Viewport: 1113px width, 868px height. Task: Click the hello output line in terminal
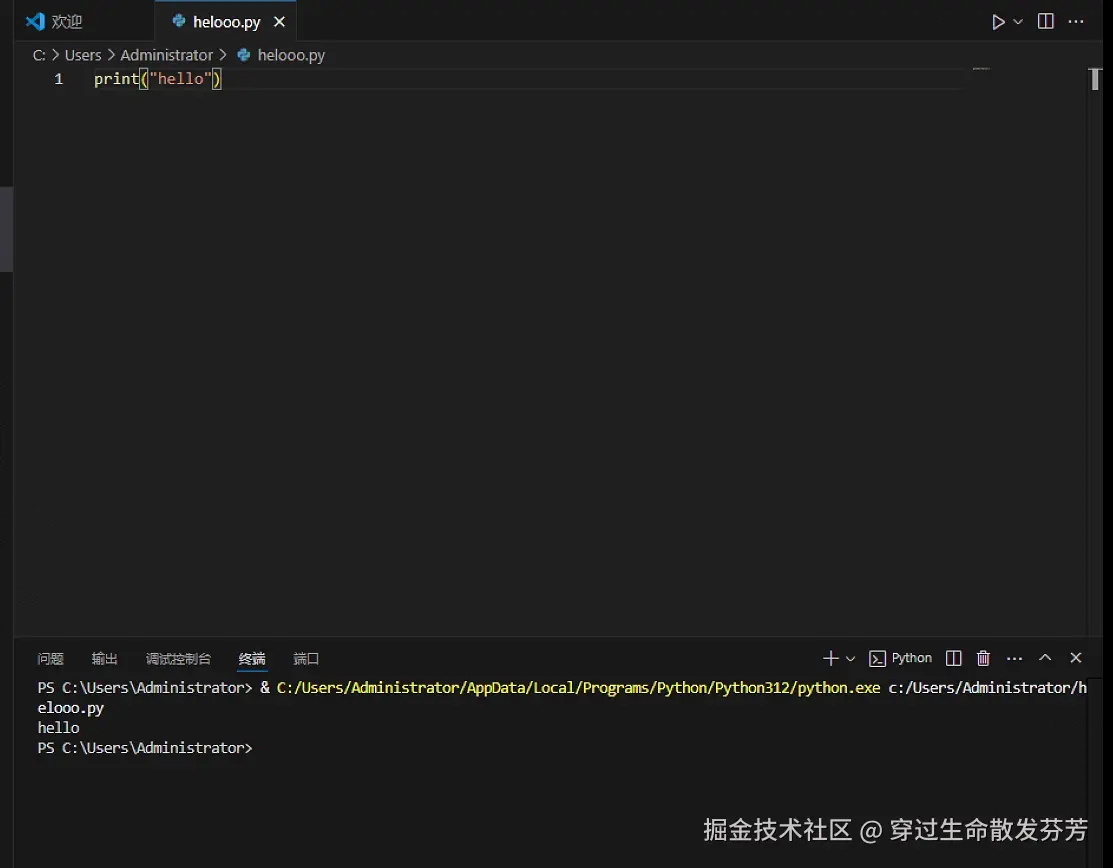[x=58, y=728]
